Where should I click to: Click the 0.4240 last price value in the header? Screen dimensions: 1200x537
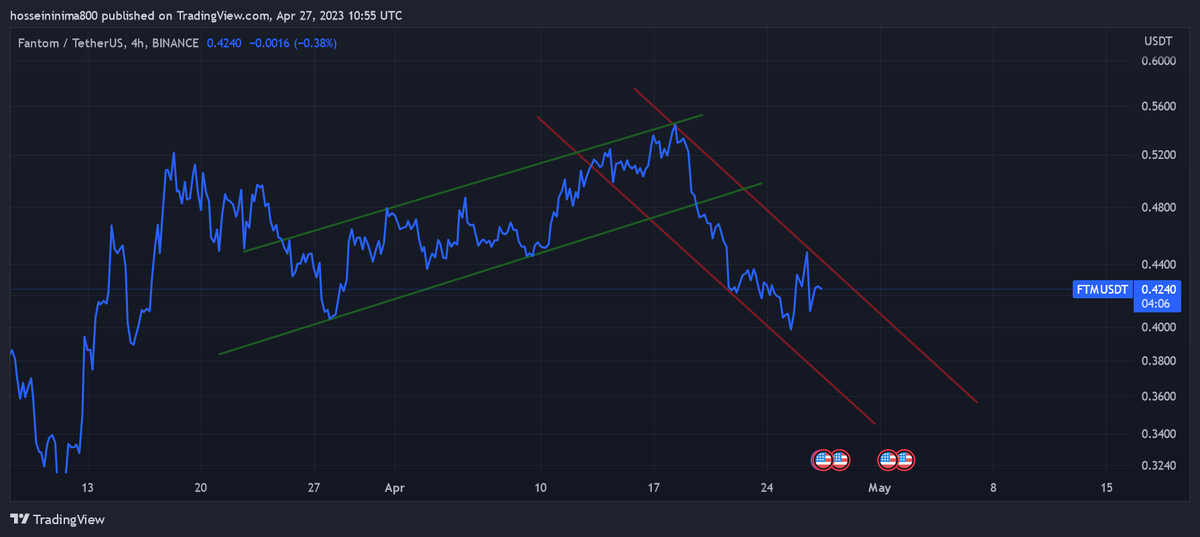223,43
